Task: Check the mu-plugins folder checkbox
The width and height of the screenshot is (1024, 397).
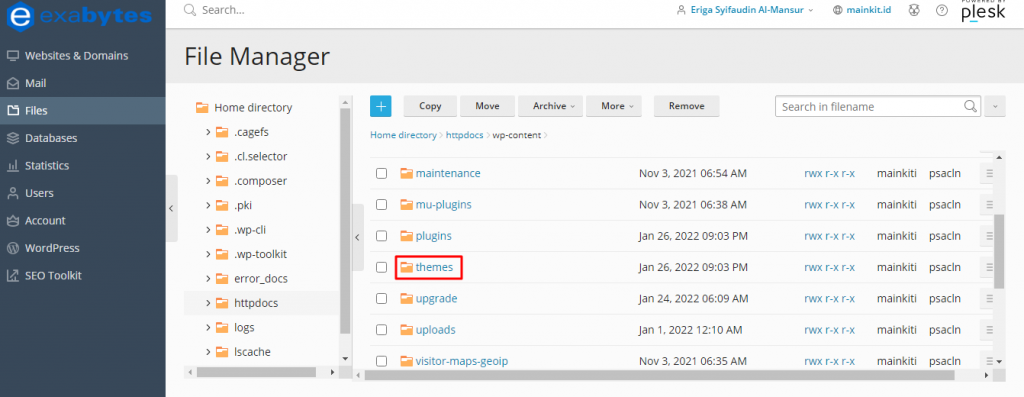Action: (x=381, y=205)
